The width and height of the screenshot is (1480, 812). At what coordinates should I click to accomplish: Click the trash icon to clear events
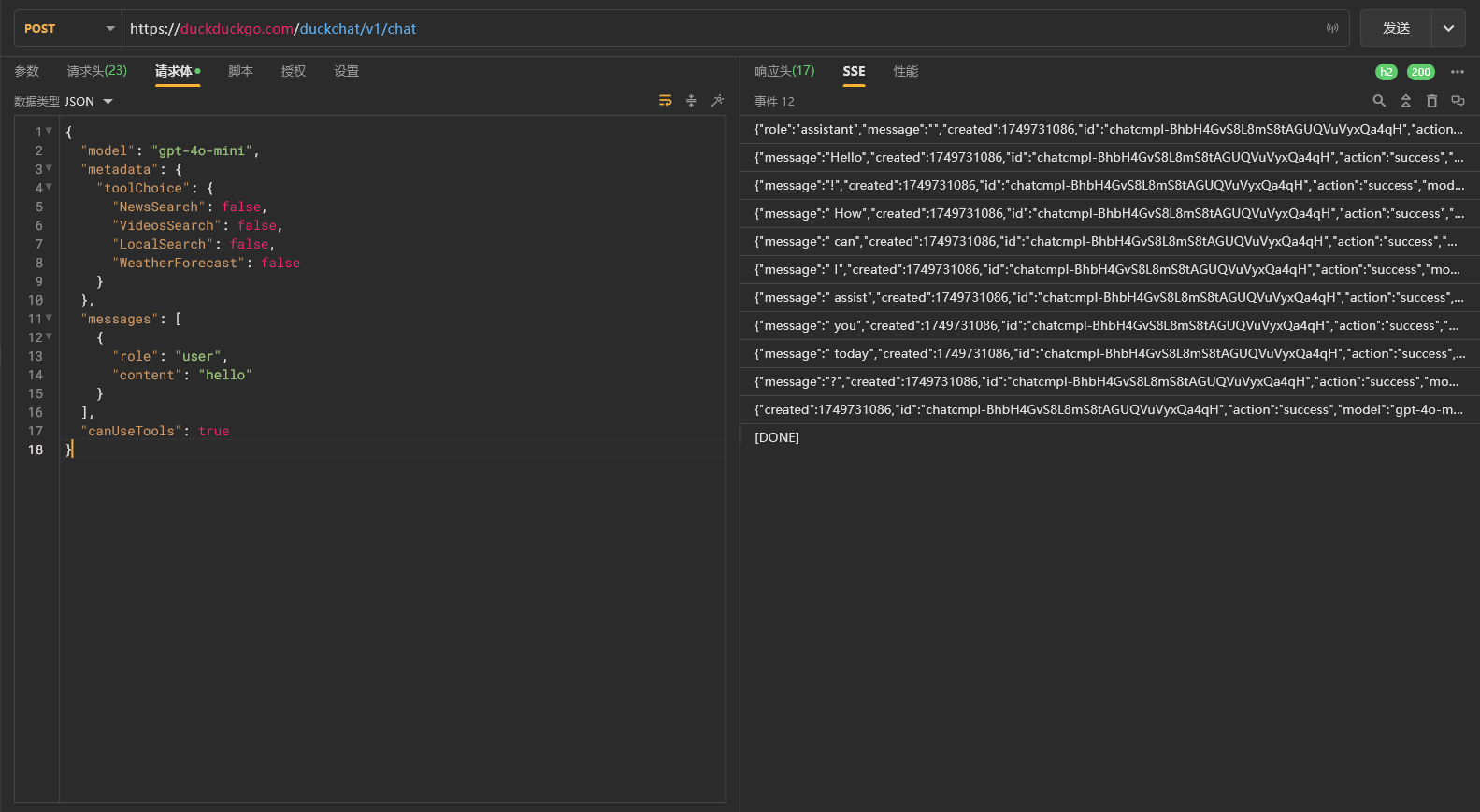[x=1431, y=101]
